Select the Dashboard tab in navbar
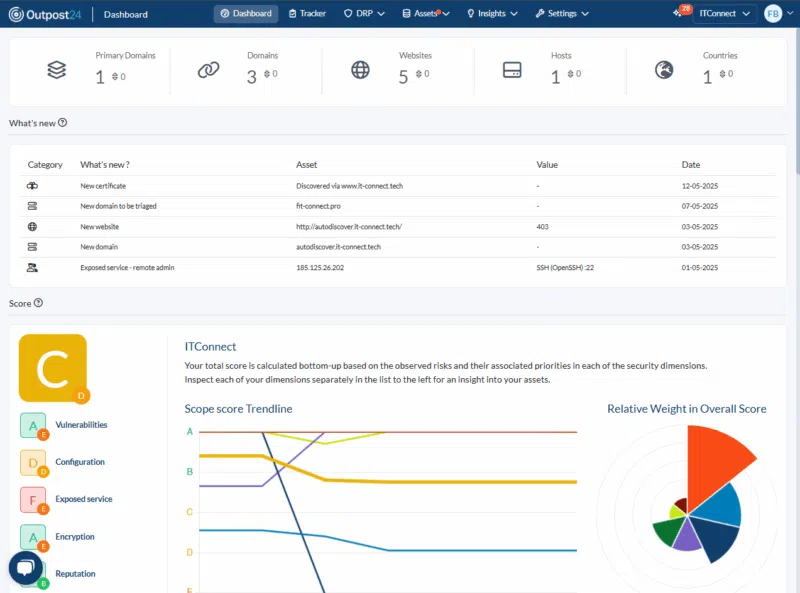Viewport: 800px width, 593px height. pos(246,14)
